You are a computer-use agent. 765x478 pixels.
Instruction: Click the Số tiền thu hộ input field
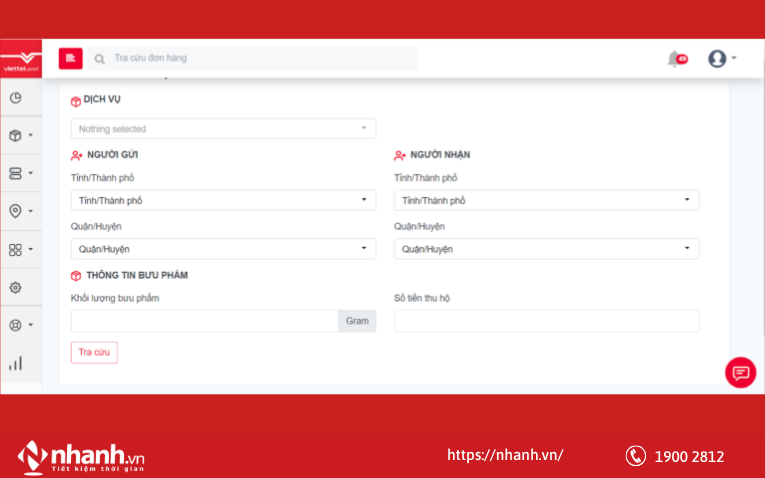pos(546,321)
